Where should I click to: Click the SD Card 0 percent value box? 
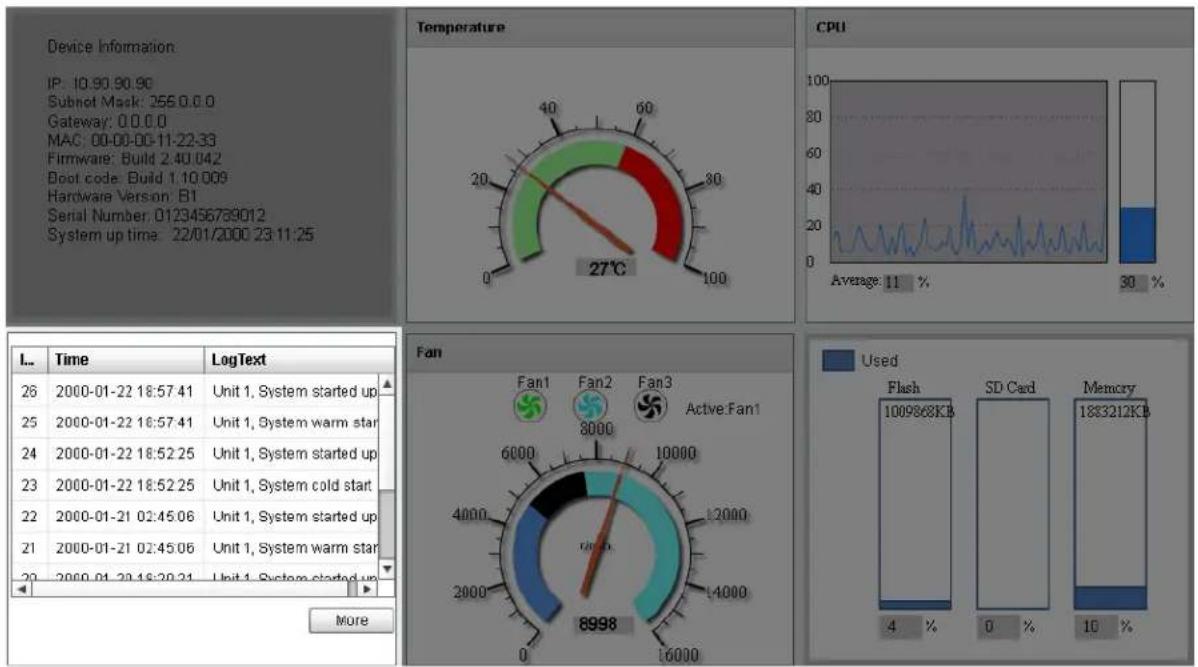(x=999, y=627)
